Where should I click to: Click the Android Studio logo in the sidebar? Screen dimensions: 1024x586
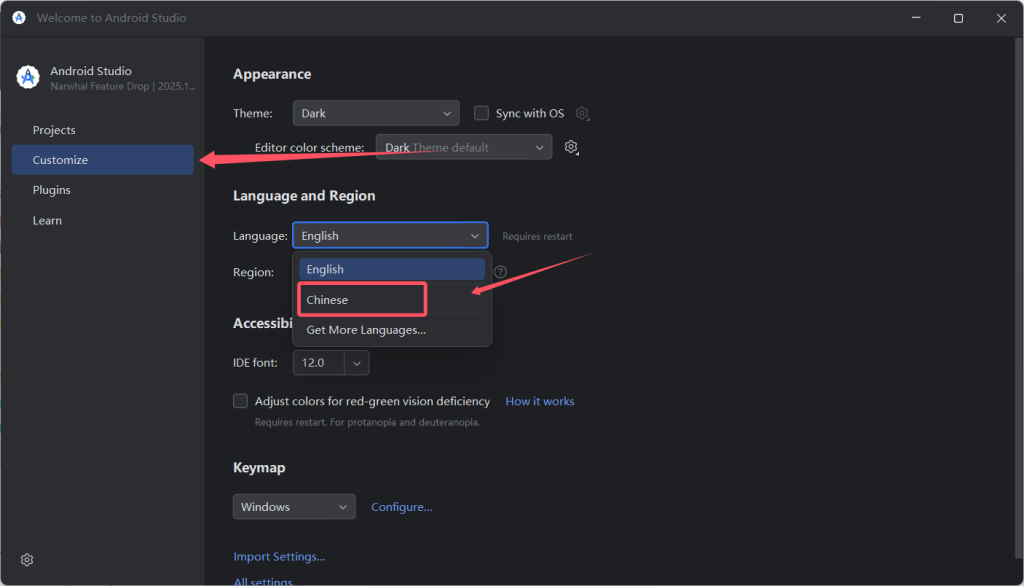(x=27, y=77)
